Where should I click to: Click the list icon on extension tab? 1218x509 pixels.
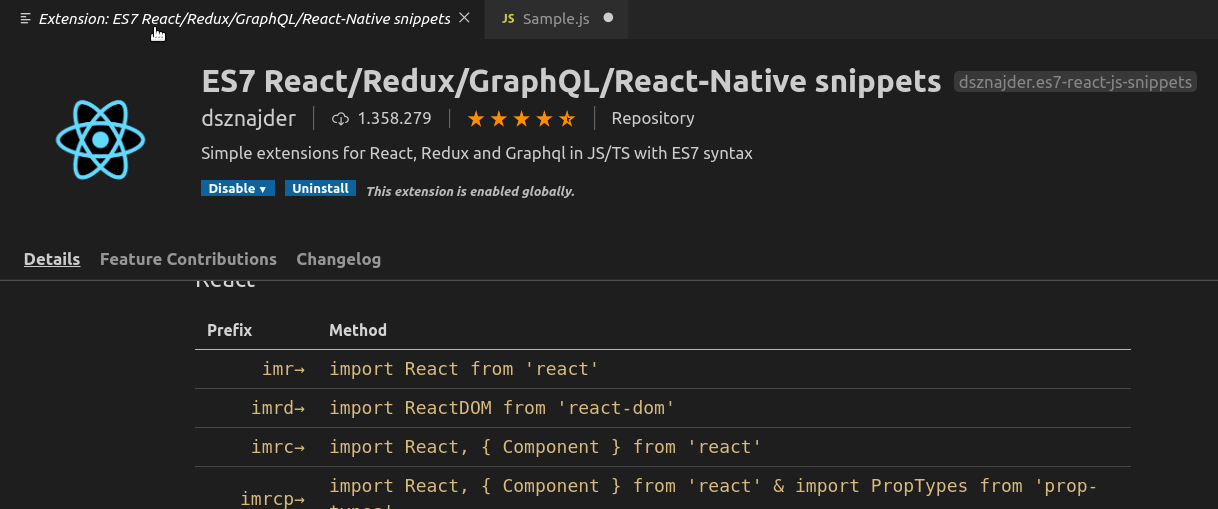tap(26, 19)
